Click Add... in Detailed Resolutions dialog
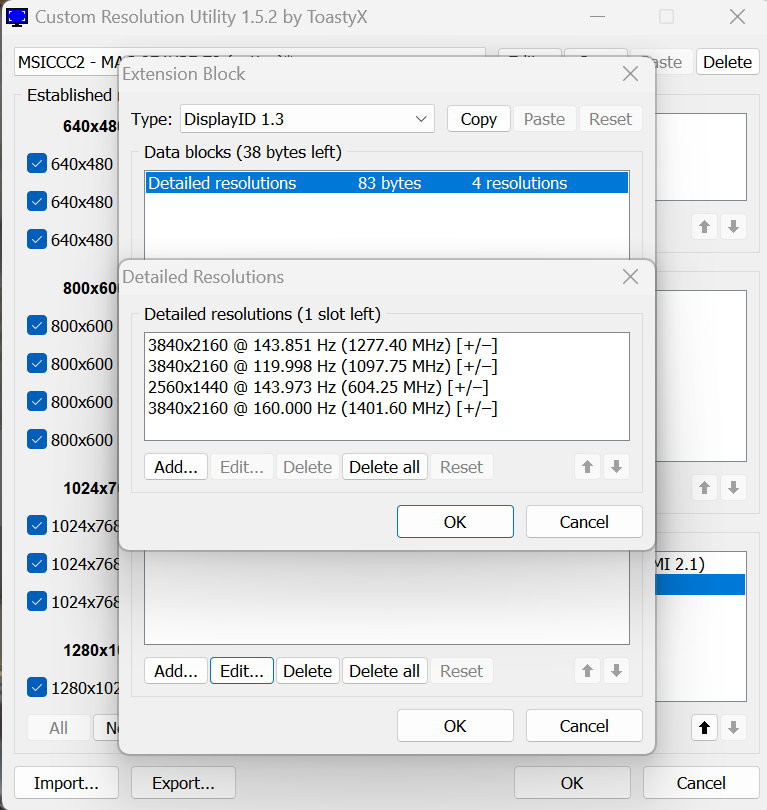767x810 pixels. pyautogui.click(x=176, y=467)
